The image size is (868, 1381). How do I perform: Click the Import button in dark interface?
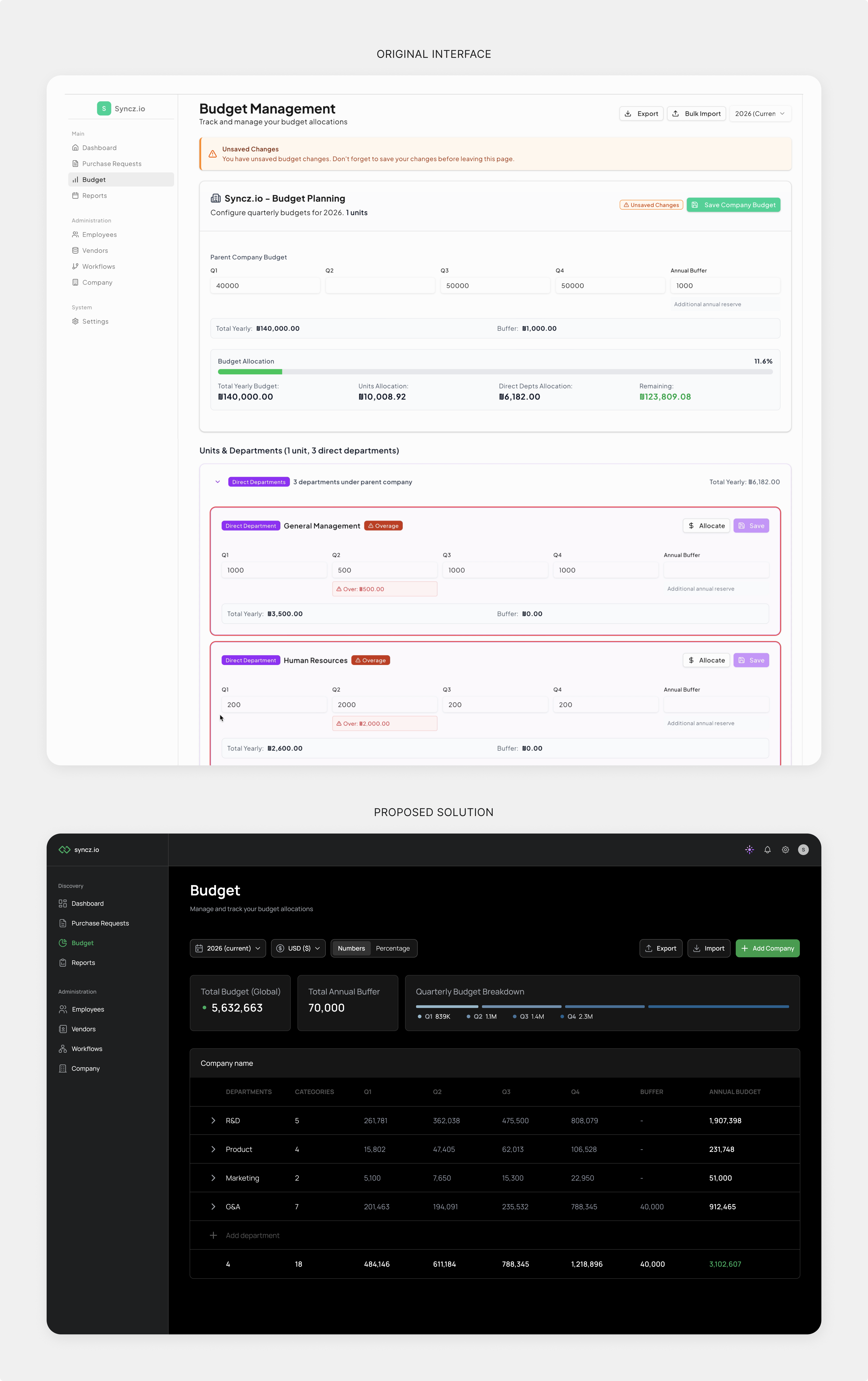tap(709, 949)
